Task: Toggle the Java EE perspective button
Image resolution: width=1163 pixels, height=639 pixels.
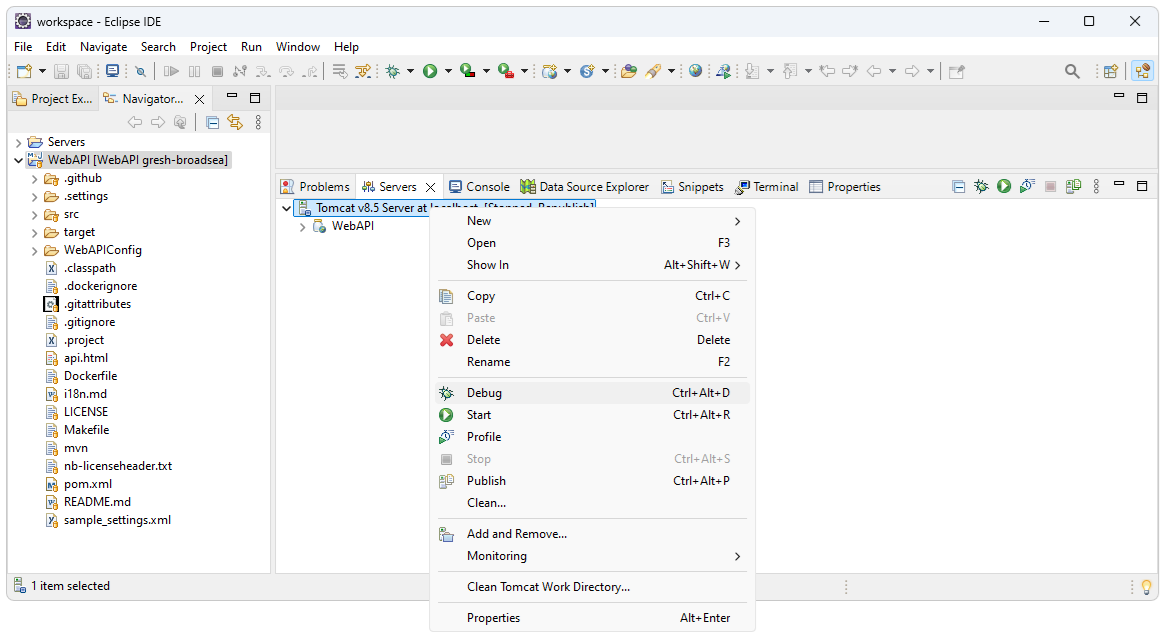Action: 1142,71
